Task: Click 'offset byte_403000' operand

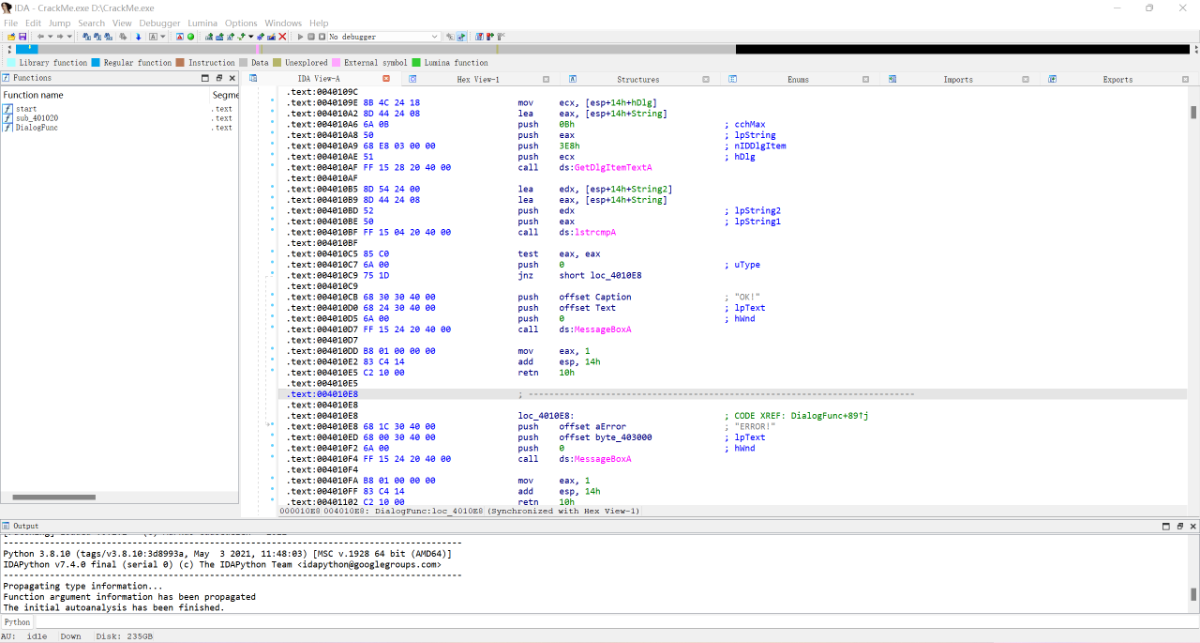Action: pos(607,437)
